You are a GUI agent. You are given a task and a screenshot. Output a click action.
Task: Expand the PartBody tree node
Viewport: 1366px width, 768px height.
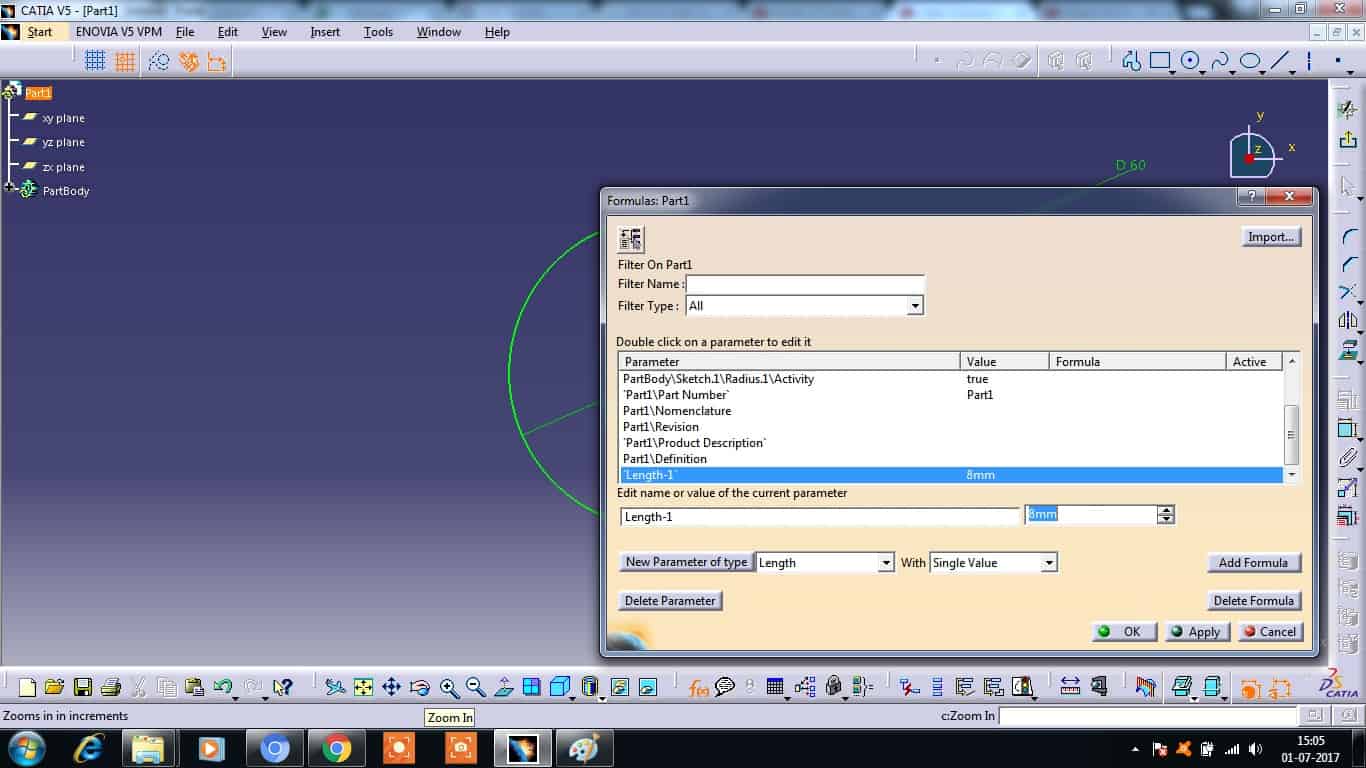click(x=10, y=188)
